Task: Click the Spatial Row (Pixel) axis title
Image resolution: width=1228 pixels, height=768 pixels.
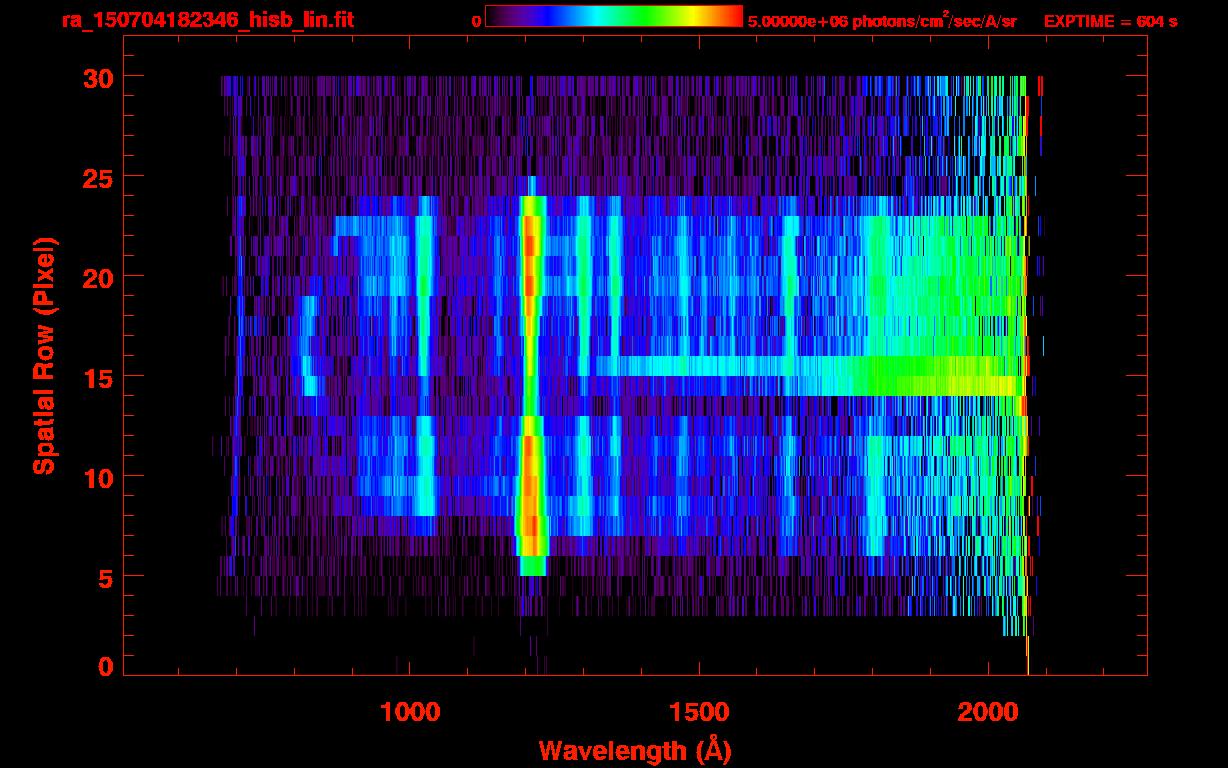Action: 45,355
